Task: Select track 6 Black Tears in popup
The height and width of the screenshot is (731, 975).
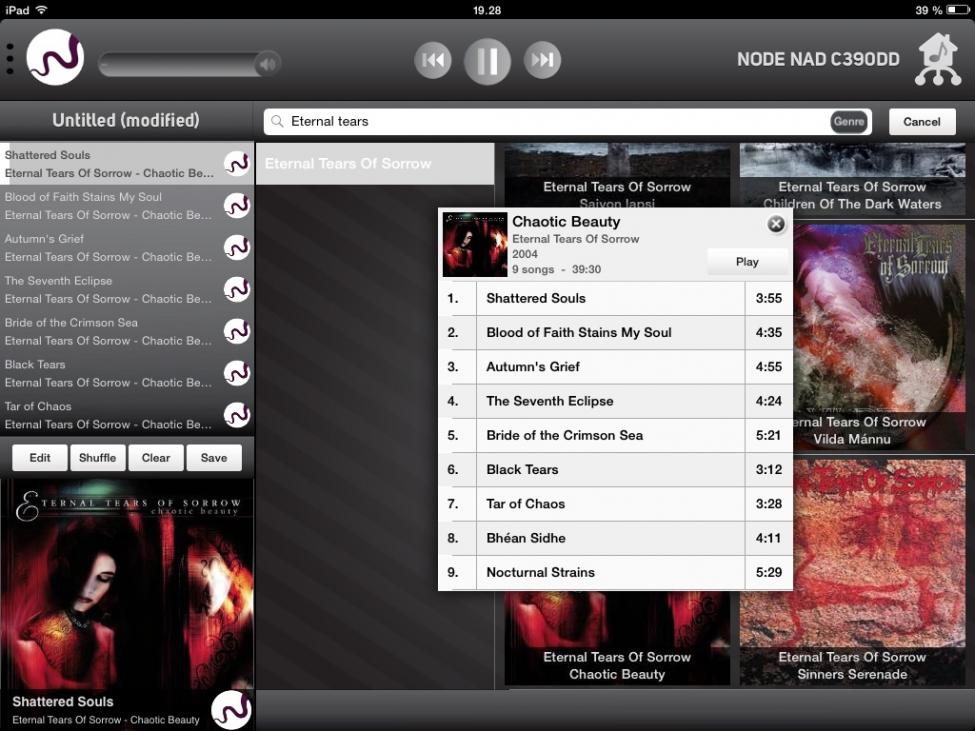Action: (x=615, y=469)
